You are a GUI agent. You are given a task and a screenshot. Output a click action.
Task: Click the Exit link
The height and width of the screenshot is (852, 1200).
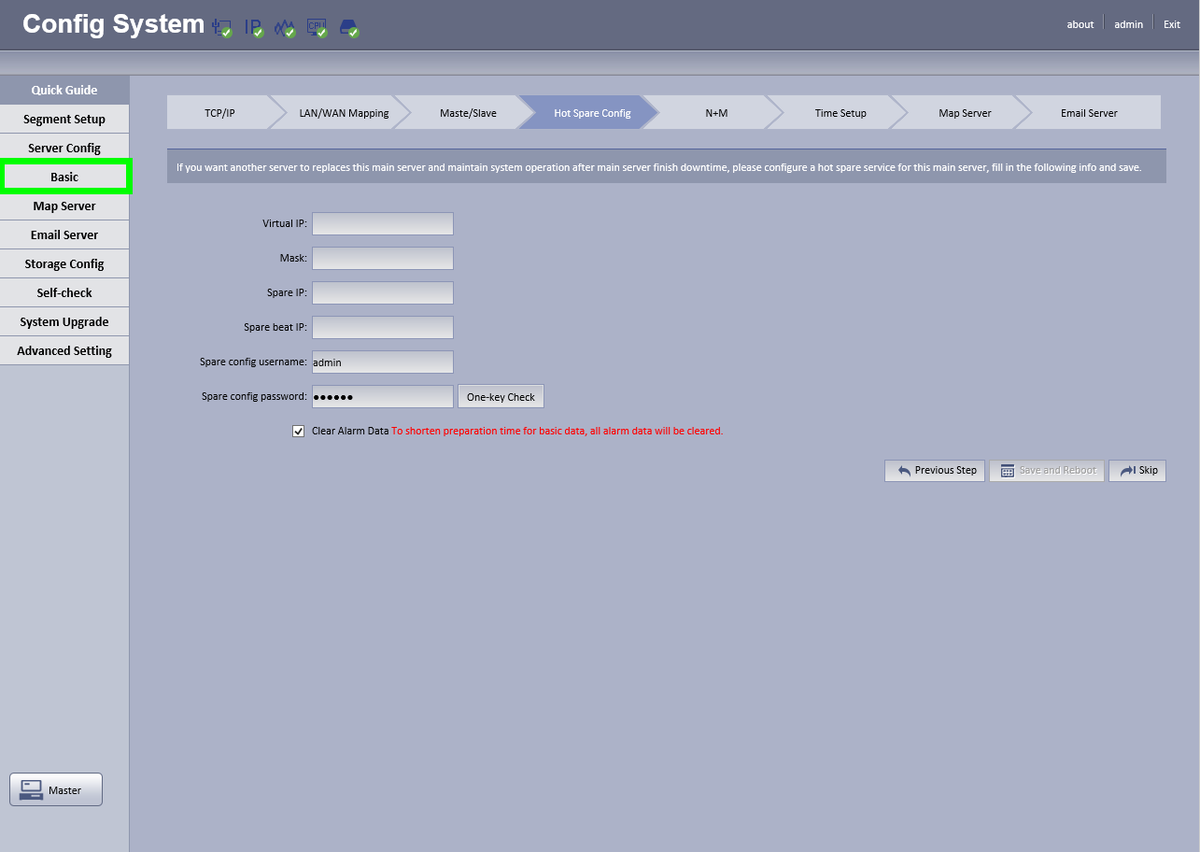point(1172,25)
